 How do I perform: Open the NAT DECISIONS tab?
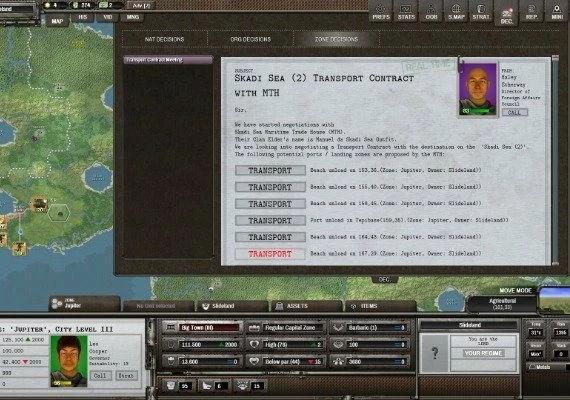pos(164,39)
